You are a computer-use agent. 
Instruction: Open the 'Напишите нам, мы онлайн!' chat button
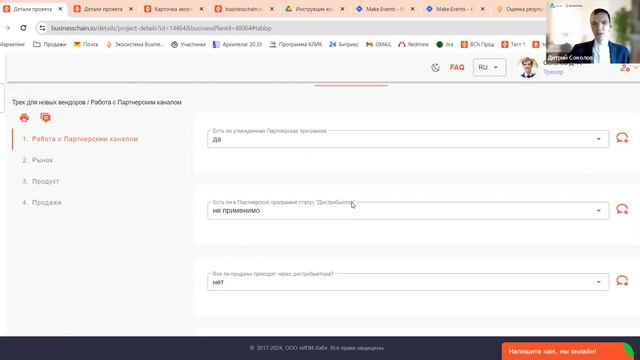pyautogui.click(x=567, y=351)
